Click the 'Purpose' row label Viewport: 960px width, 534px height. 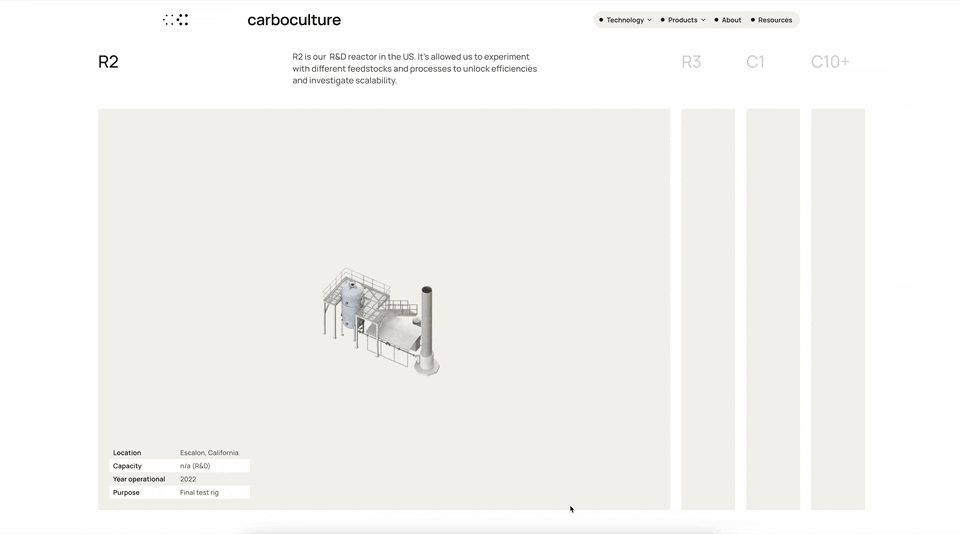(x=126, y=492)
